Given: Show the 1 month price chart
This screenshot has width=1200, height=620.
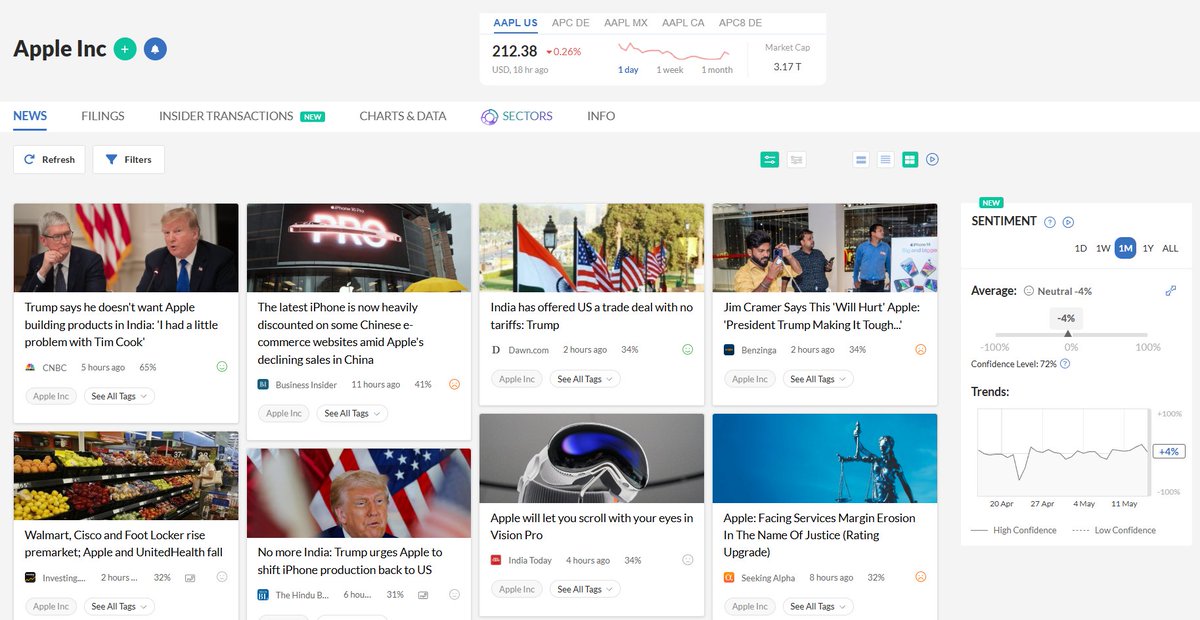Looking at the screenshot, I should pos(717,70).
